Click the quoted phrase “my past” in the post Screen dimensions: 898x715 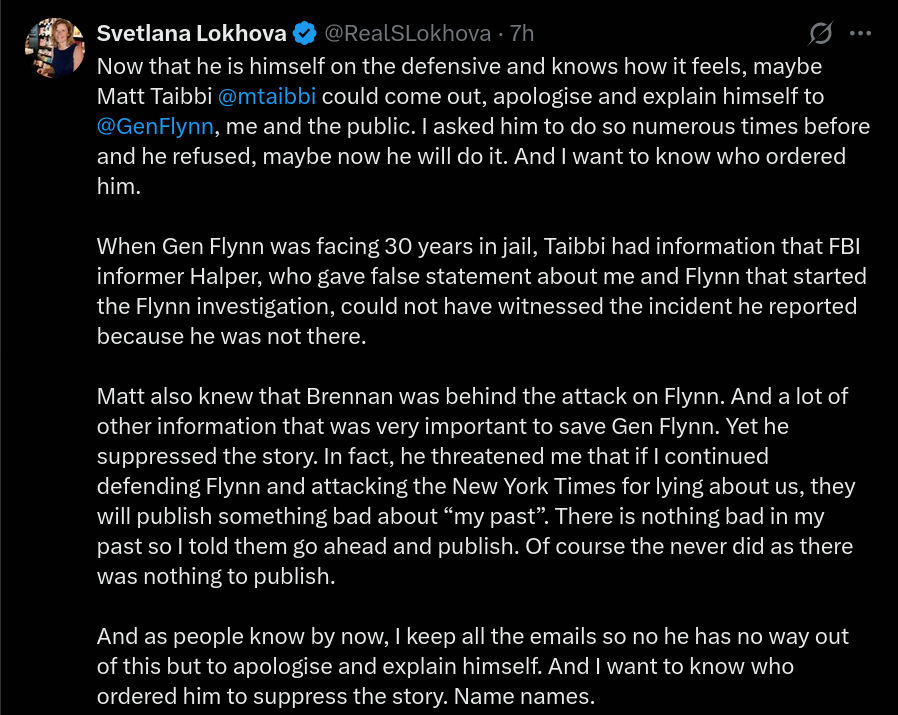coord(495,516)
